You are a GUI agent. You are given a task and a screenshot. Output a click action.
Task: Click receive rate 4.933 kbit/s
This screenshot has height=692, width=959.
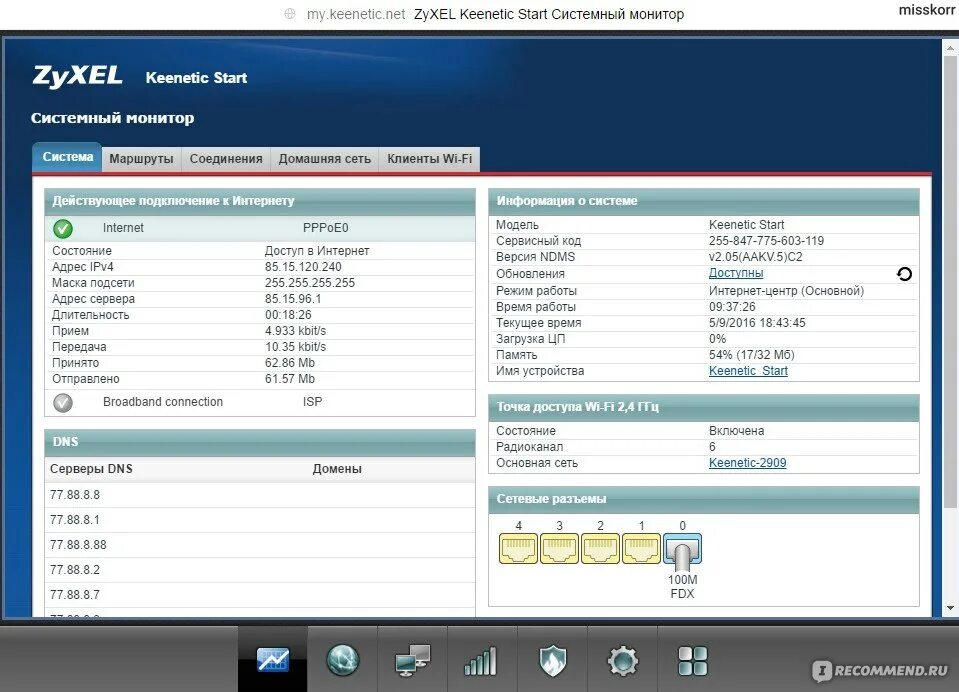point(295,330)
